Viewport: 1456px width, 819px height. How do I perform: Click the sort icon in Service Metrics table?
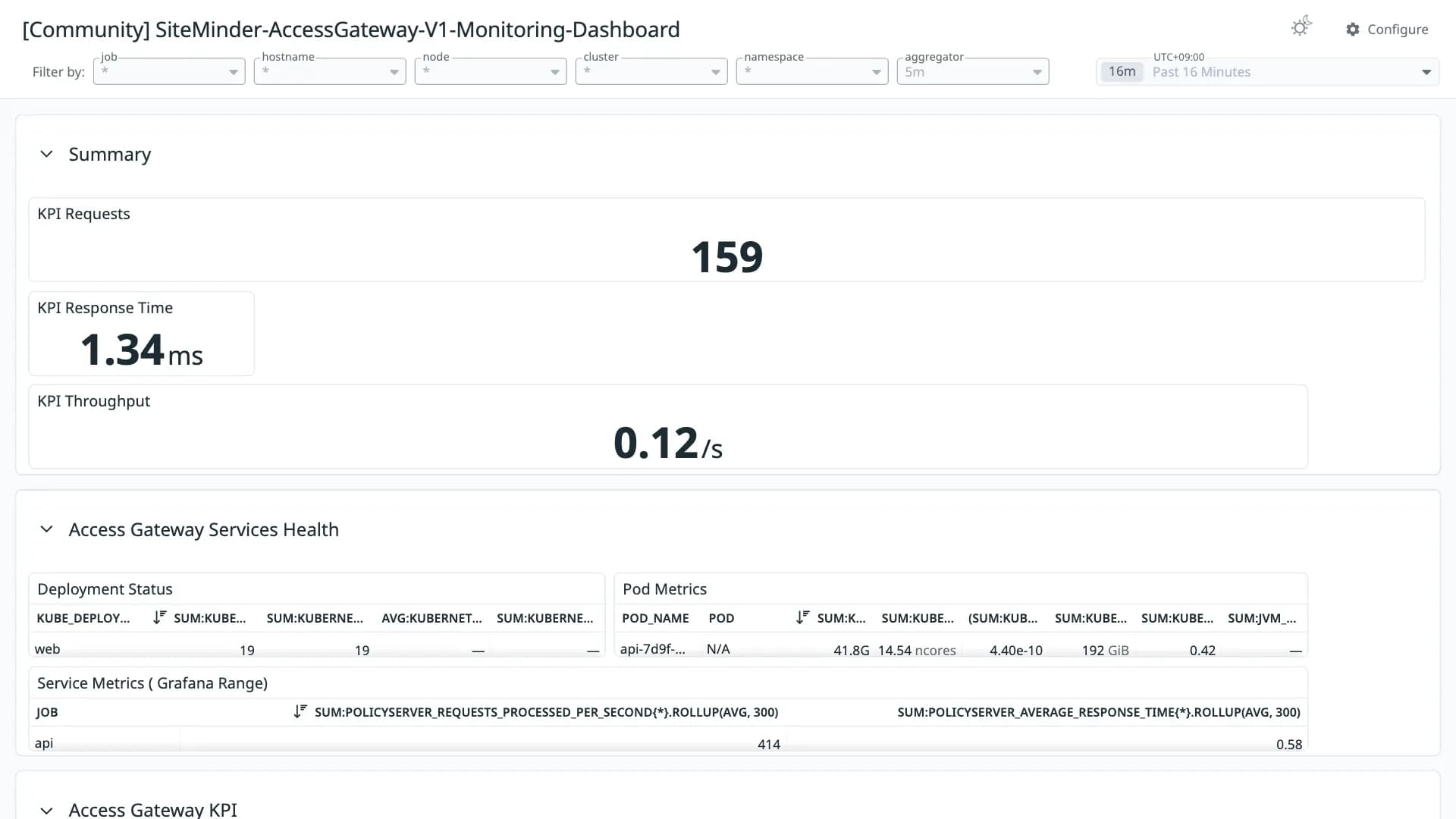[x=300, y=711]
